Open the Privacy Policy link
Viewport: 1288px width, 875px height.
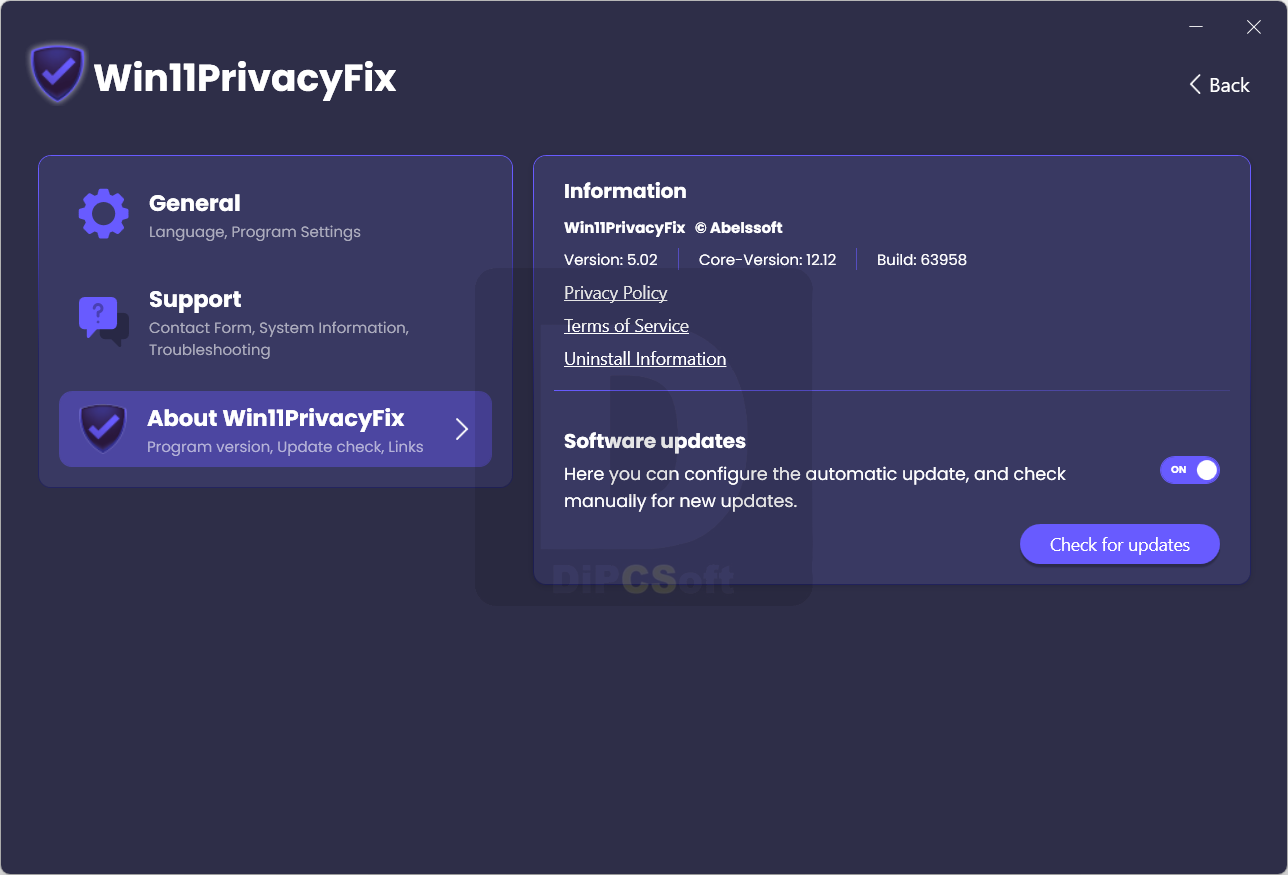(615, 293)
